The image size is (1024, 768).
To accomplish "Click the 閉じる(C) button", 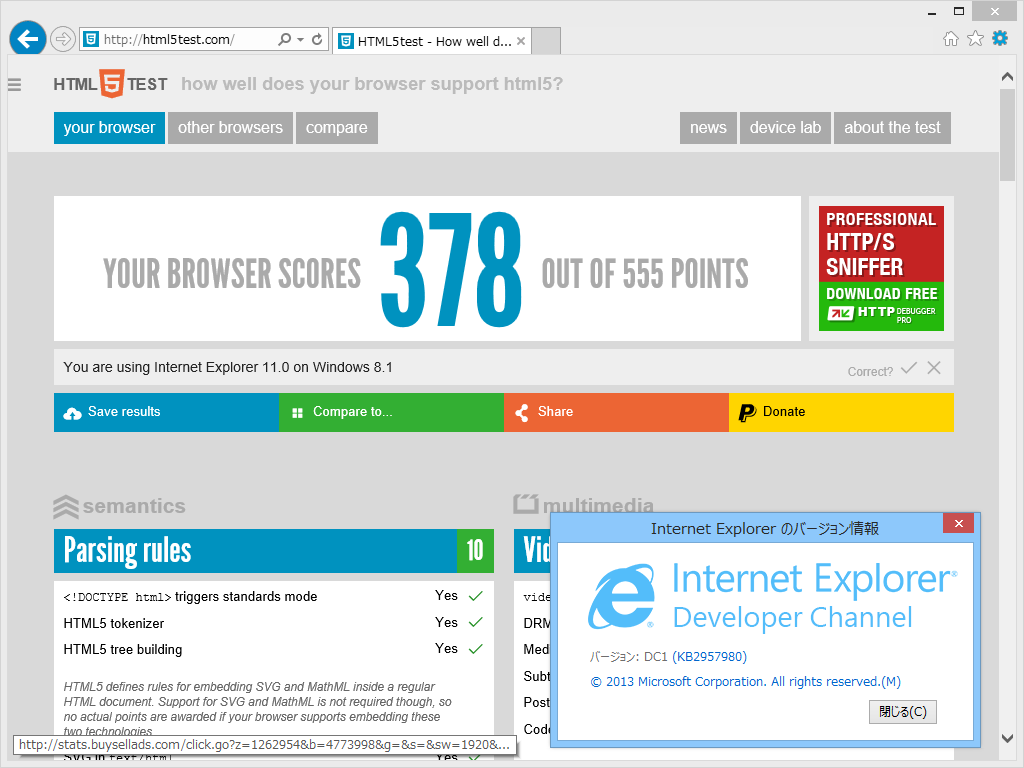I will click(903, 712).
